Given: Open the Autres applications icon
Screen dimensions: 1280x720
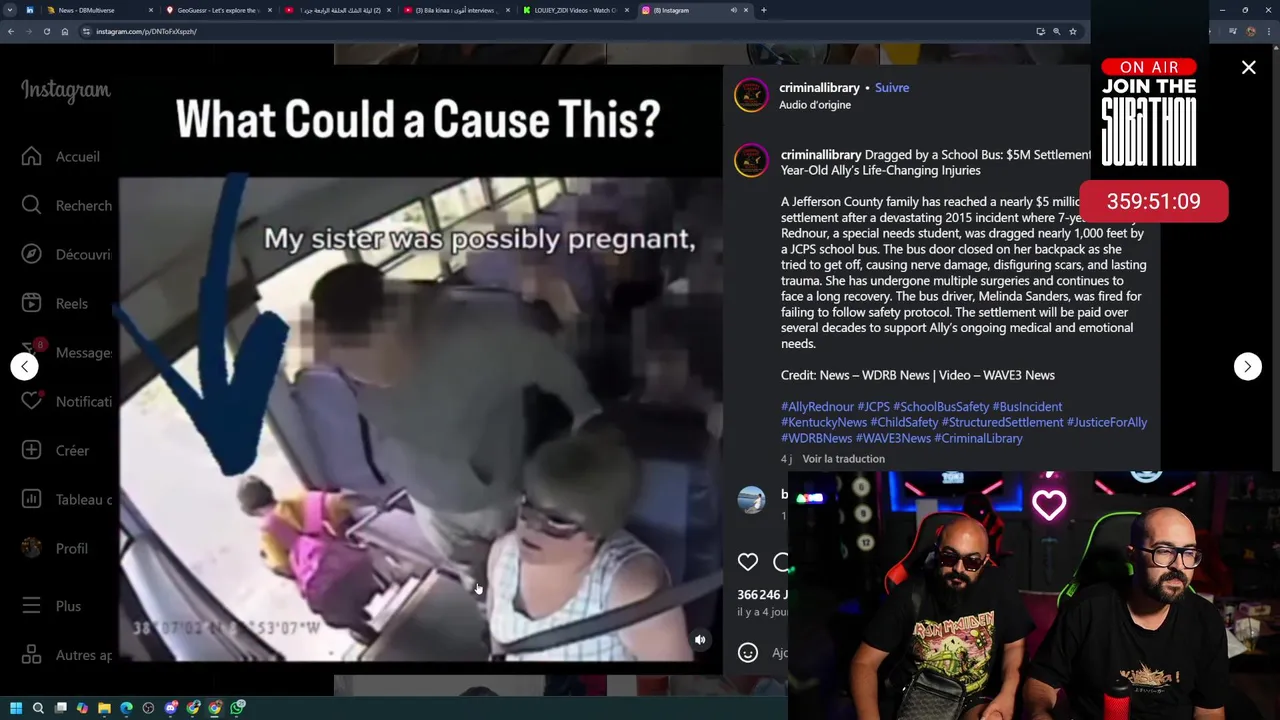Looking at the screenshot, I should pyautogui.click(x=31, y=655).
